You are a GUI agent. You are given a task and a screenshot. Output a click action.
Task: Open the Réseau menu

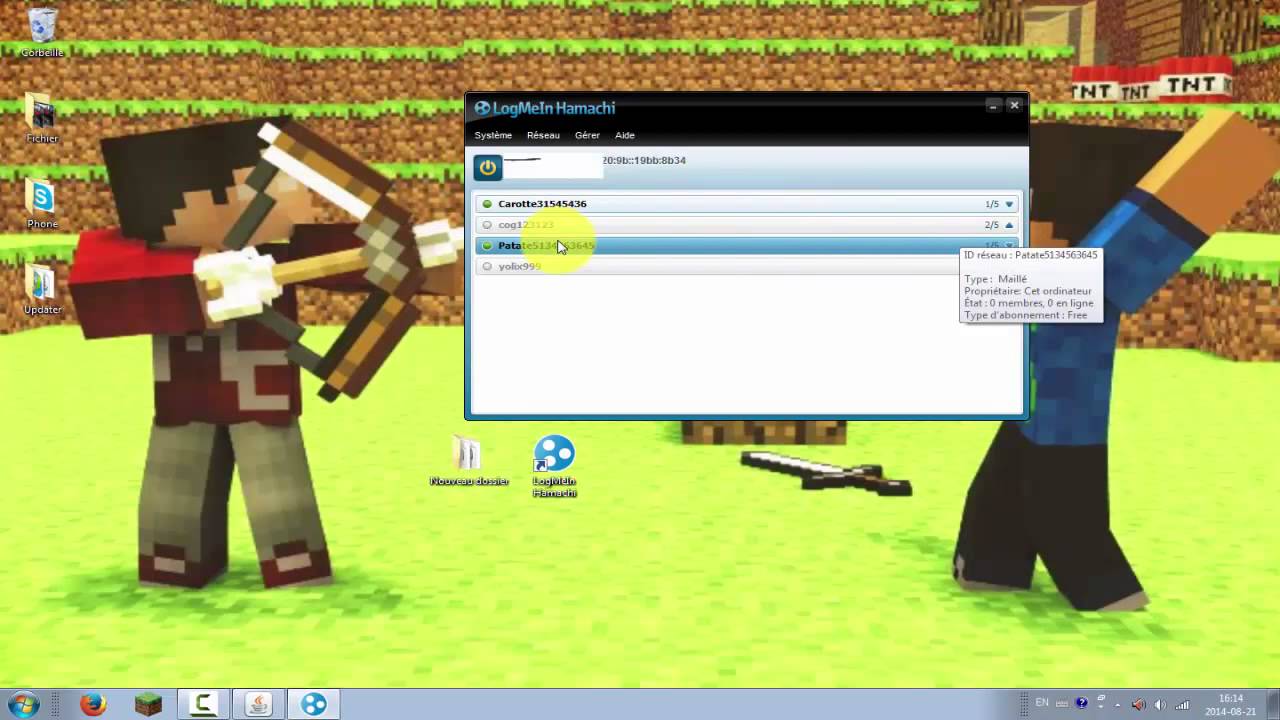543,135
